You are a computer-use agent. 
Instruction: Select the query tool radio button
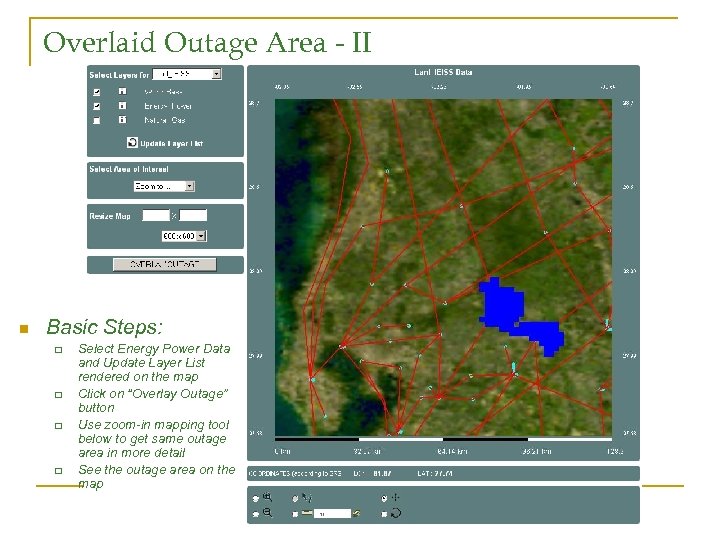(x=295, y=499)
